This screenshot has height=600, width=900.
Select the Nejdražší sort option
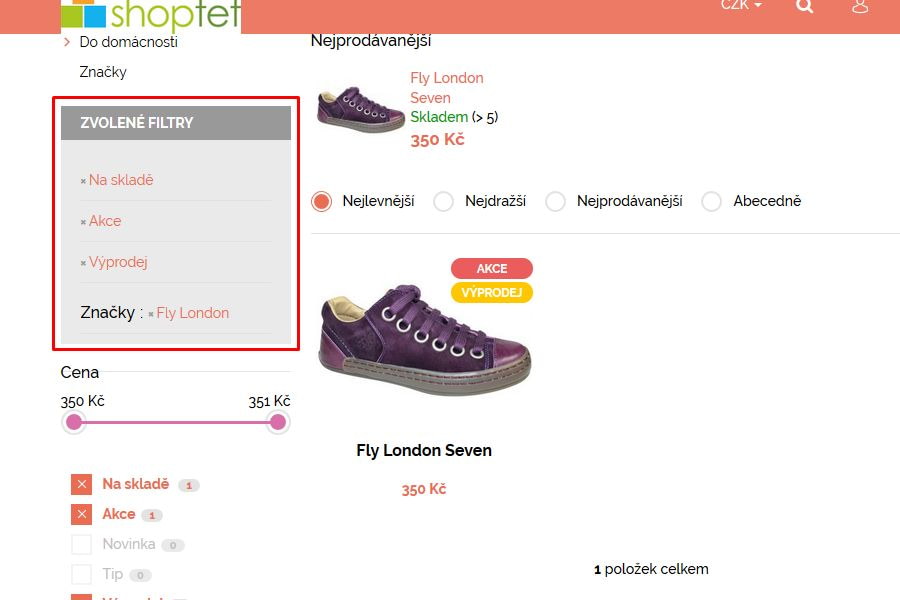click(443, 202)
